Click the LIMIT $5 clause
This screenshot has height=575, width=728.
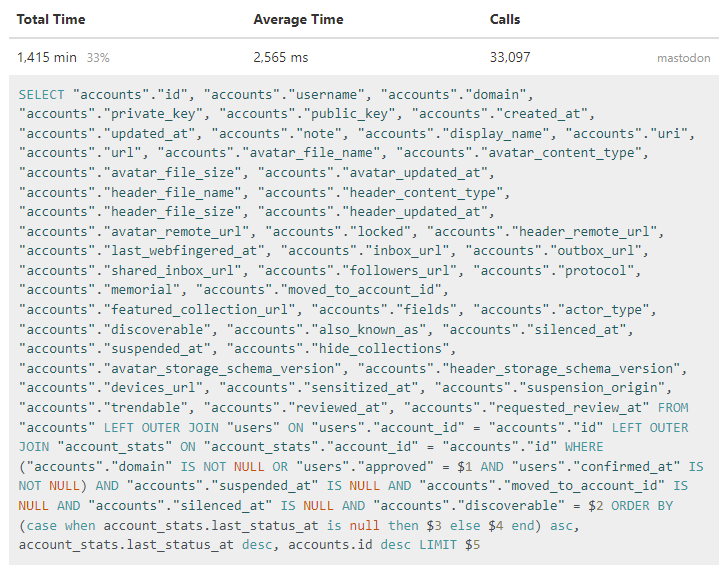tap(449, 545)
